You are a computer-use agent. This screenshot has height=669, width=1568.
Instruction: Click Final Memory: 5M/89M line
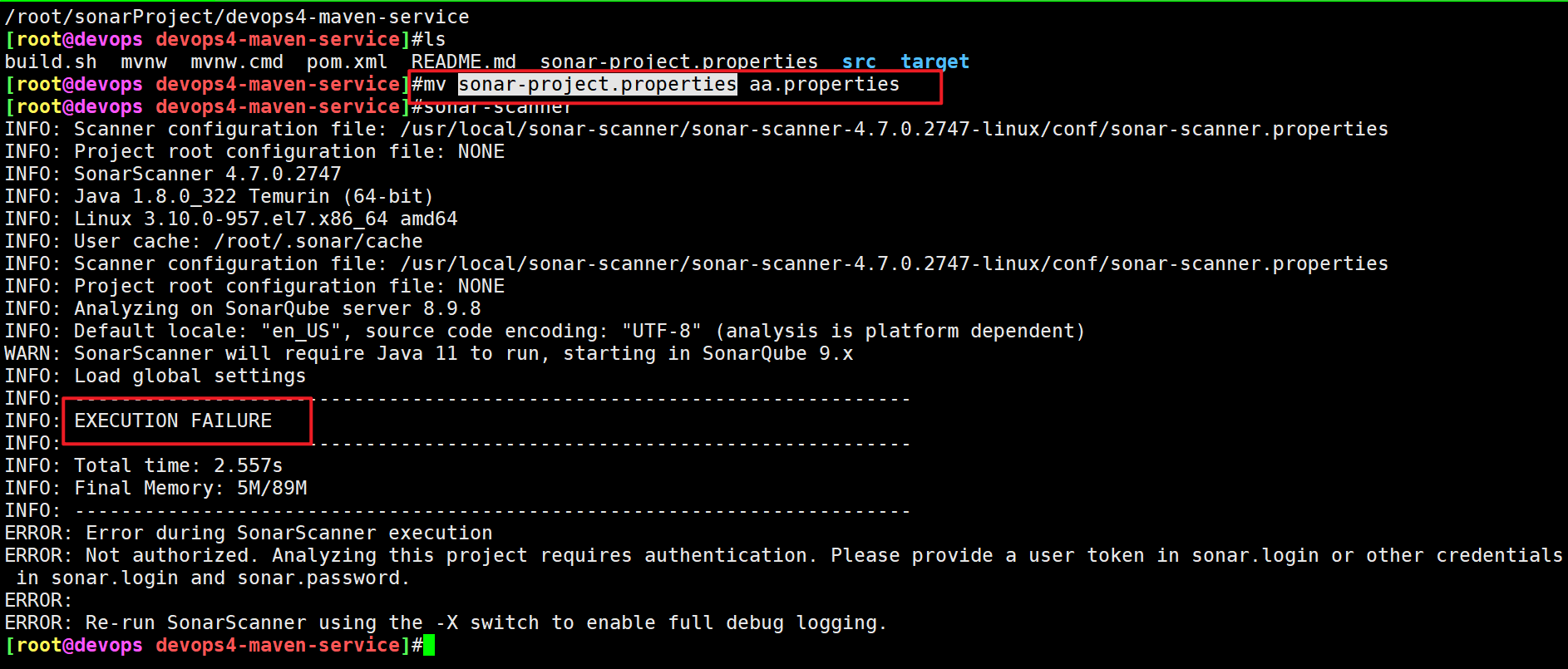[155, 488]
